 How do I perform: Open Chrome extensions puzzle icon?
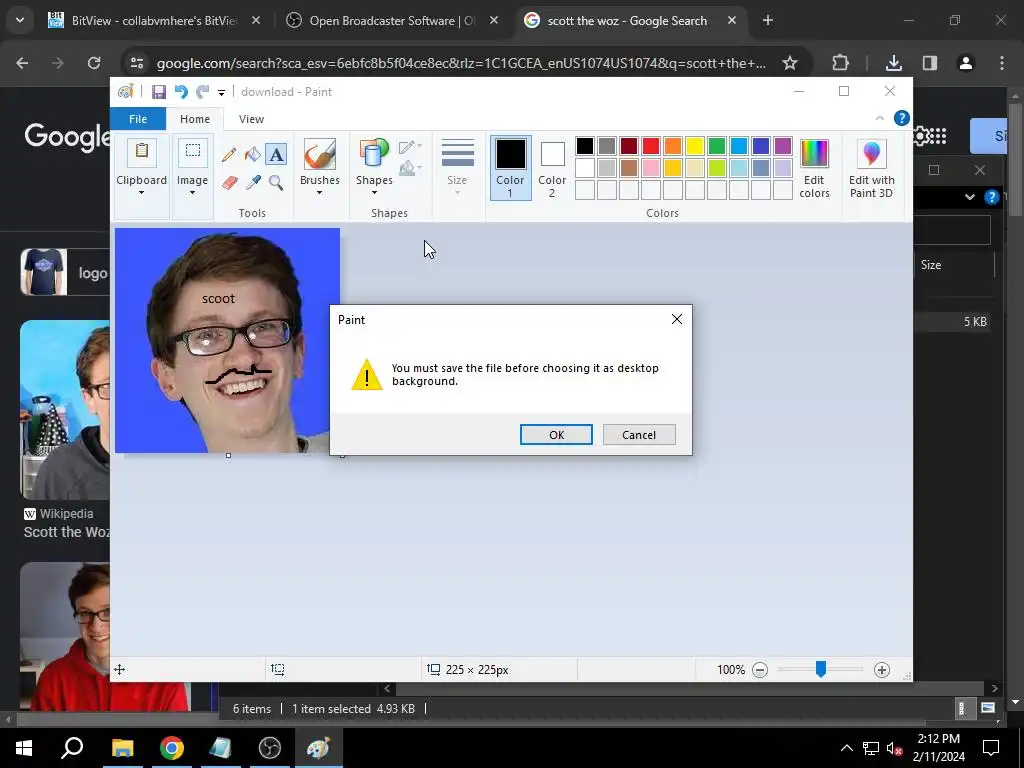coord(840,63)
